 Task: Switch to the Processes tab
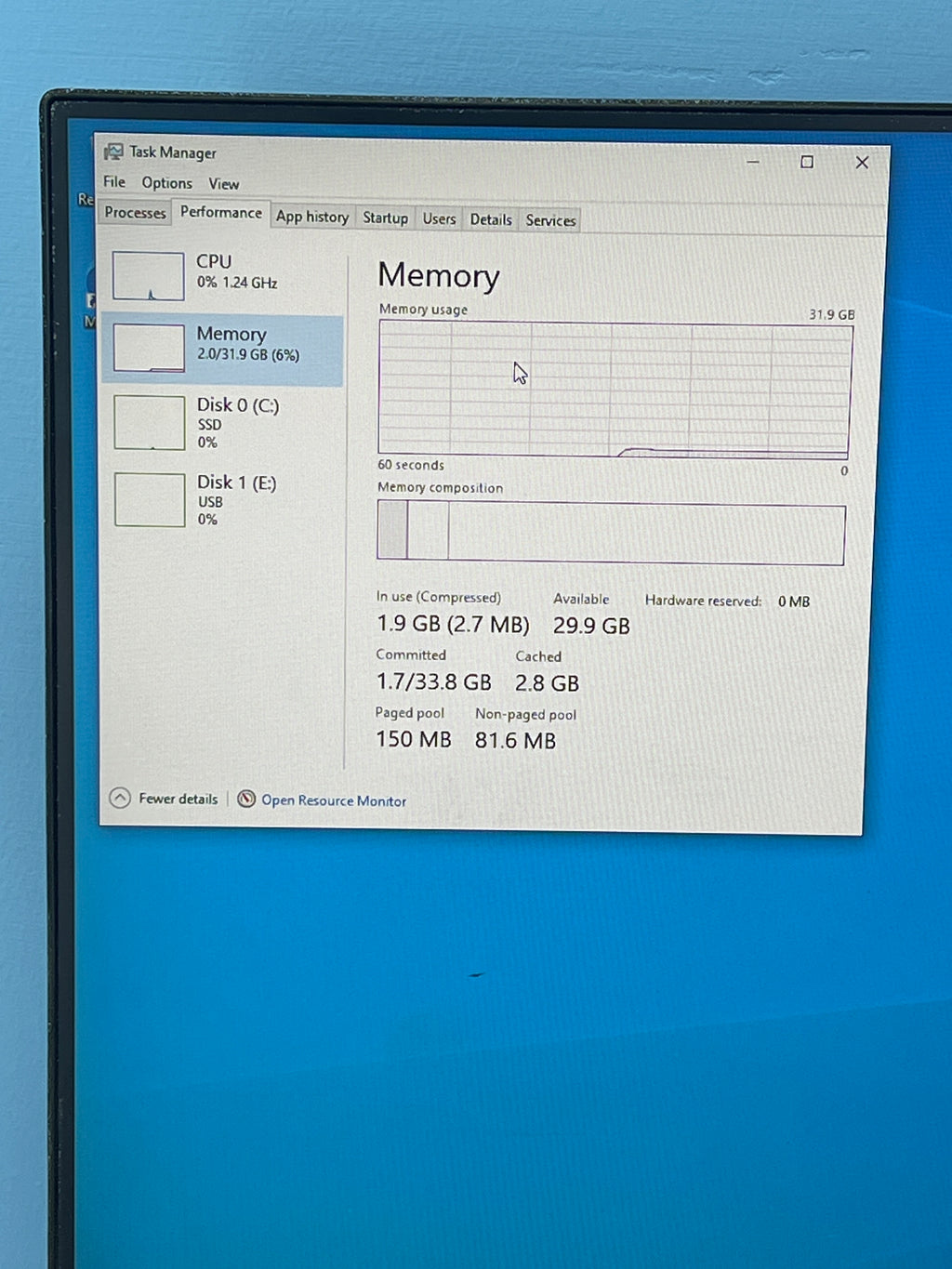tap(135, 212)
